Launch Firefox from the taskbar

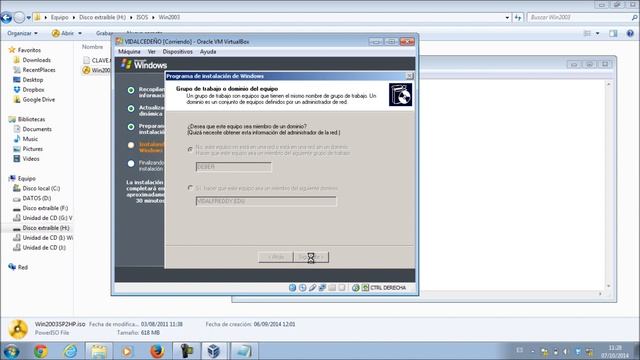(157, 351)
